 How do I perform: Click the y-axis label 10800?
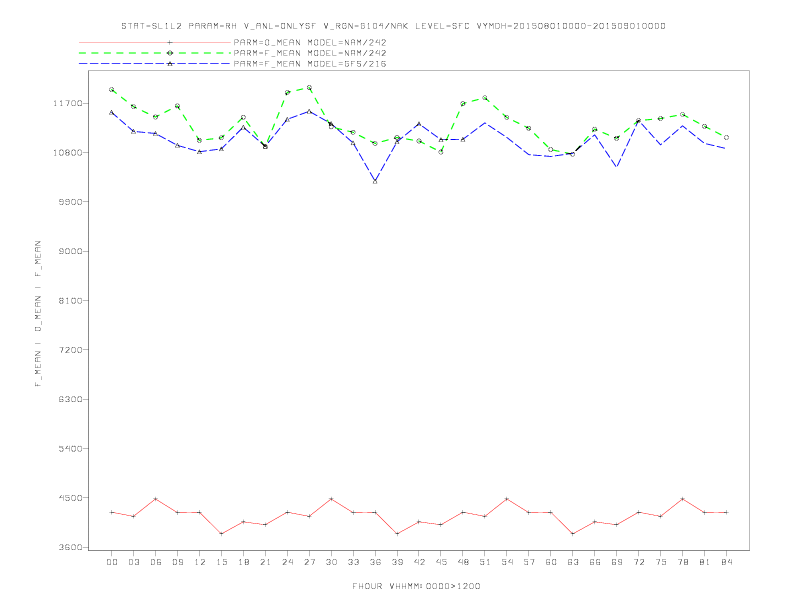67,152
